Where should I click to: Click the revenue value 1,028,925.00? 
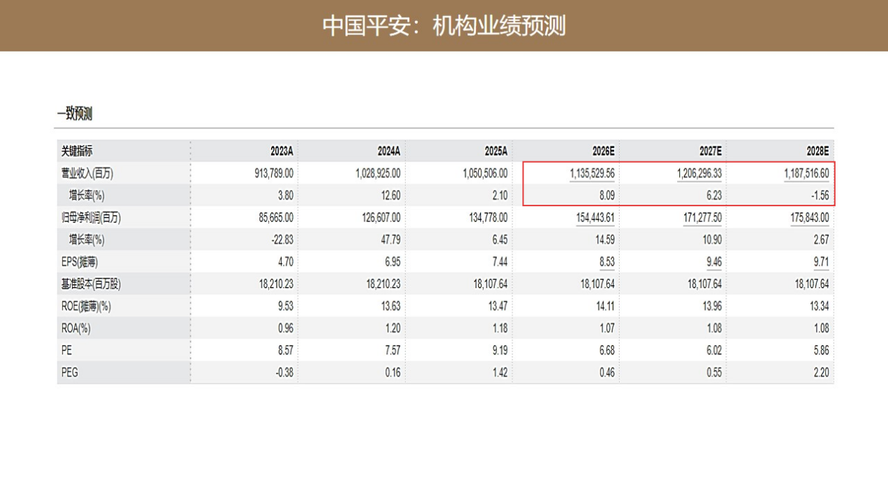coord(378,173)
